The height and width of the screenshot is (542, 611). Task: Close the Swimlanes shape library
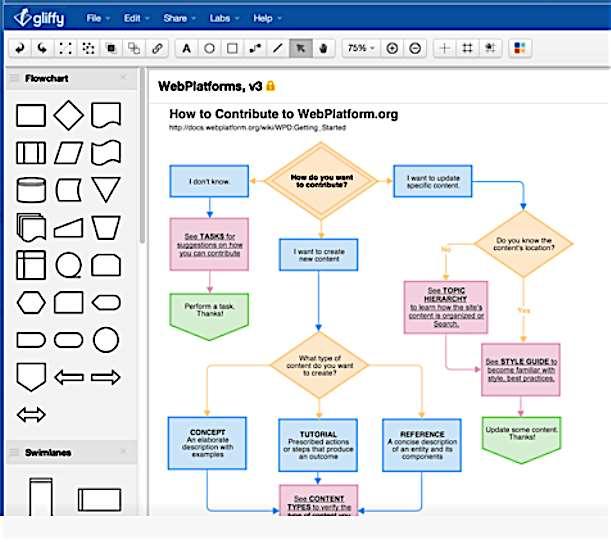124,452
